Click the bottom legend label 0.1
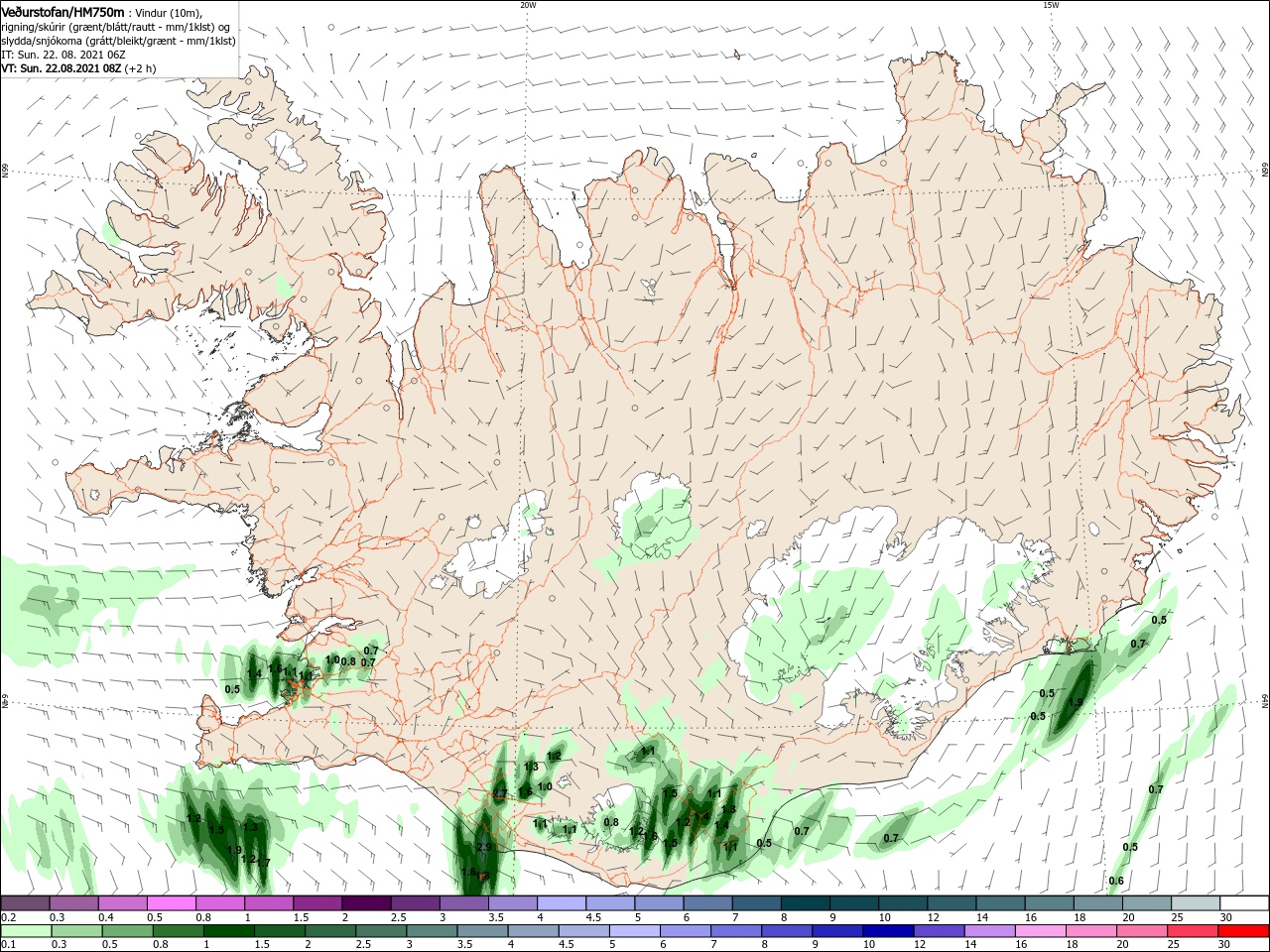This screenshot has height=952, width=1270. pos(8,945)
